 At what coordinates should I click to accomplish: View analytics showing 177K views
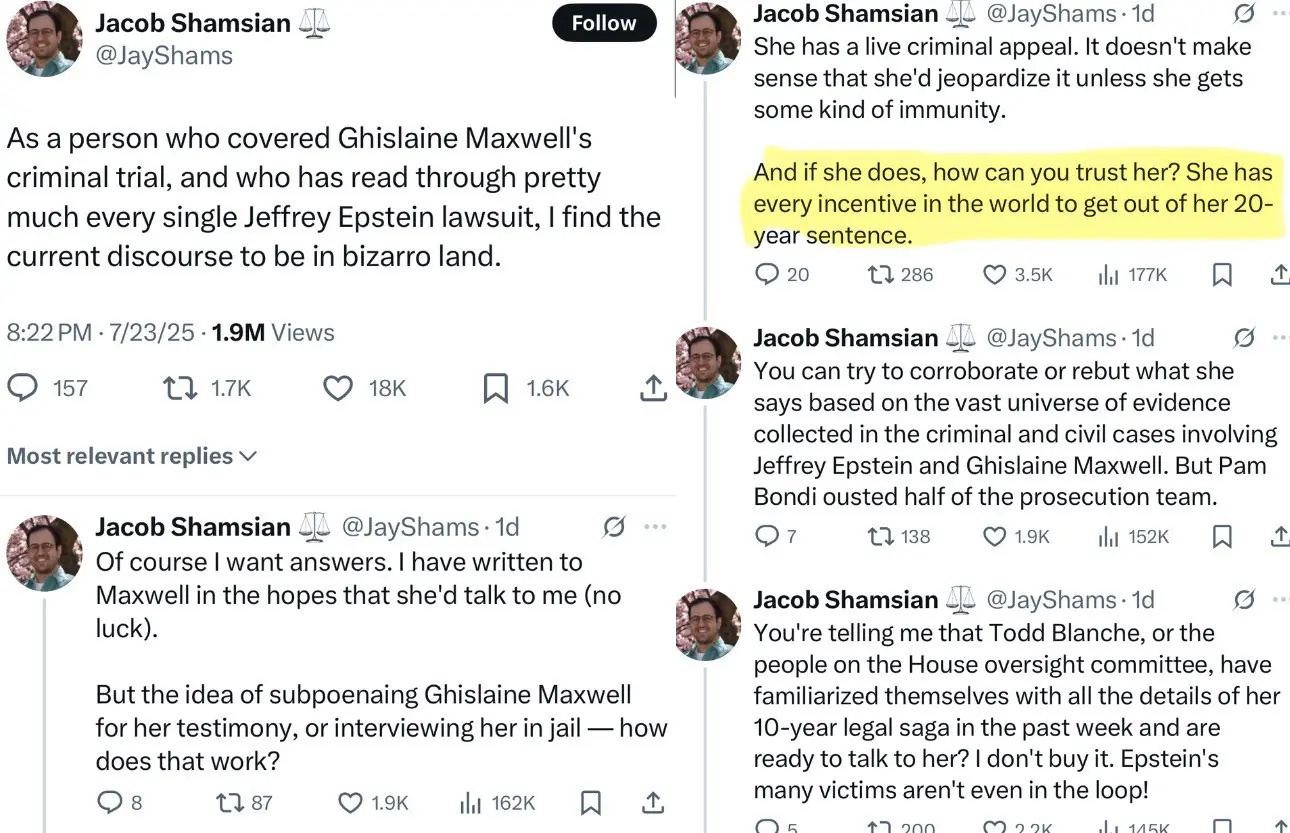coord(1132,274)
